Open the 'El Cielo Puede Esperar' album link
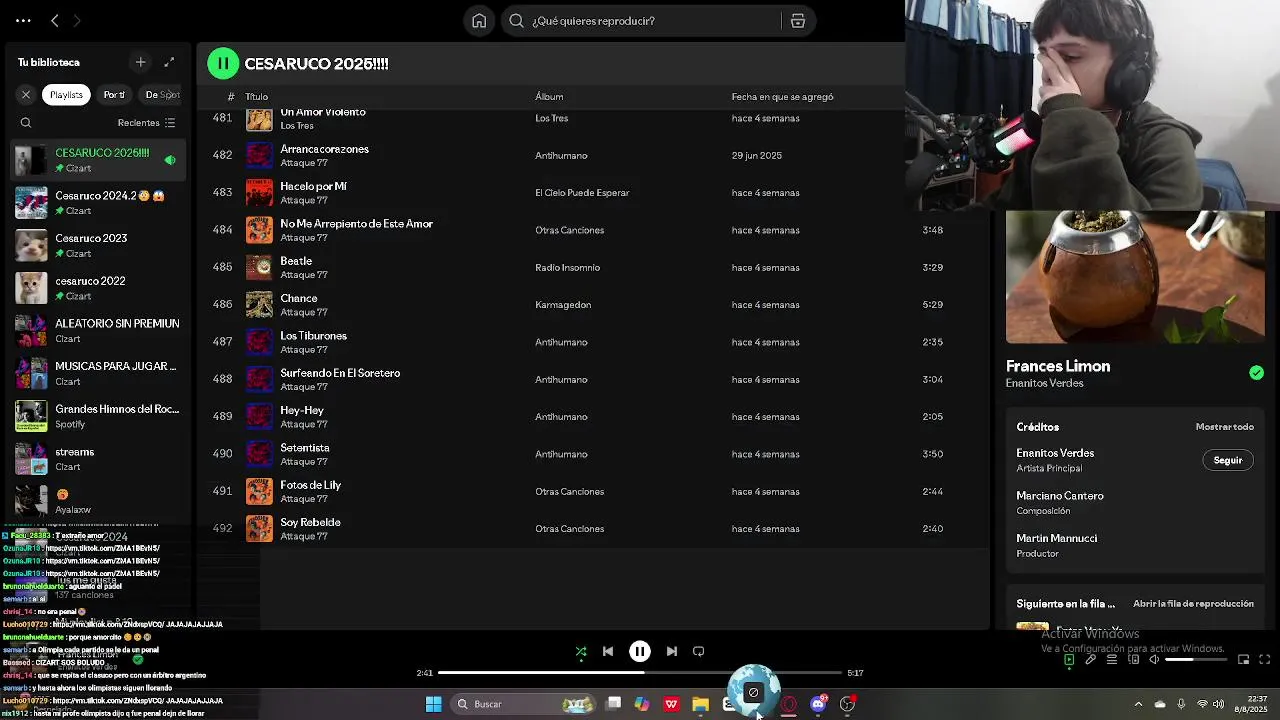This screenshot has height=720, width=1280. click(x=582, y=193)
